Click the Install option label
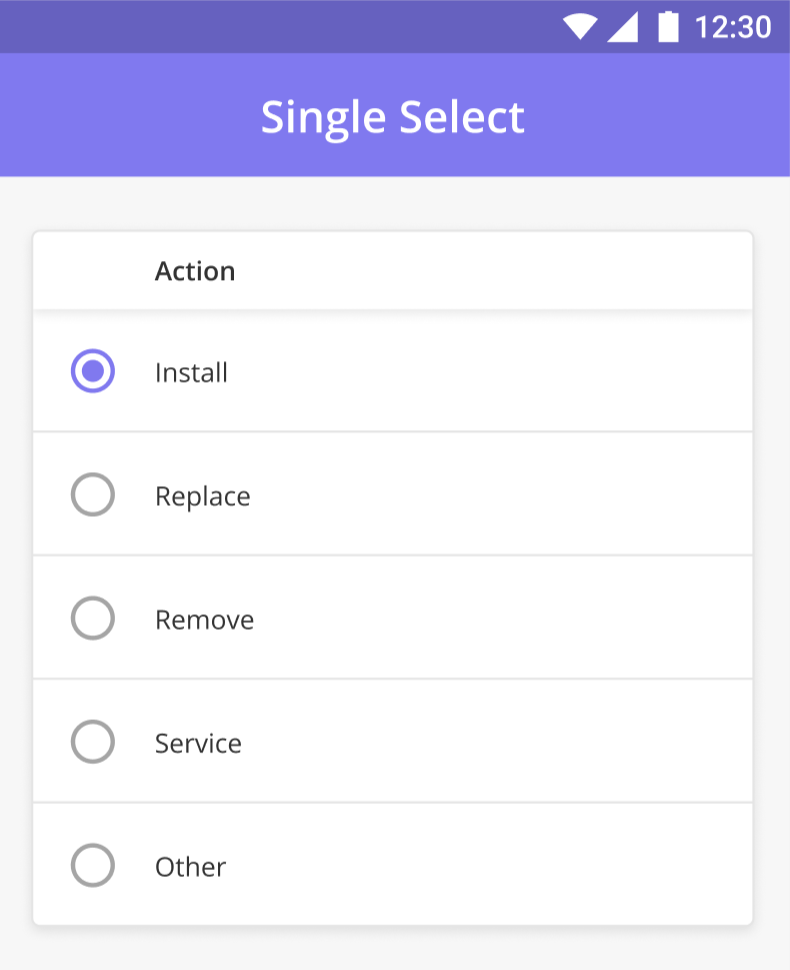This screenshot has width=790, height=970. point(191,372)
